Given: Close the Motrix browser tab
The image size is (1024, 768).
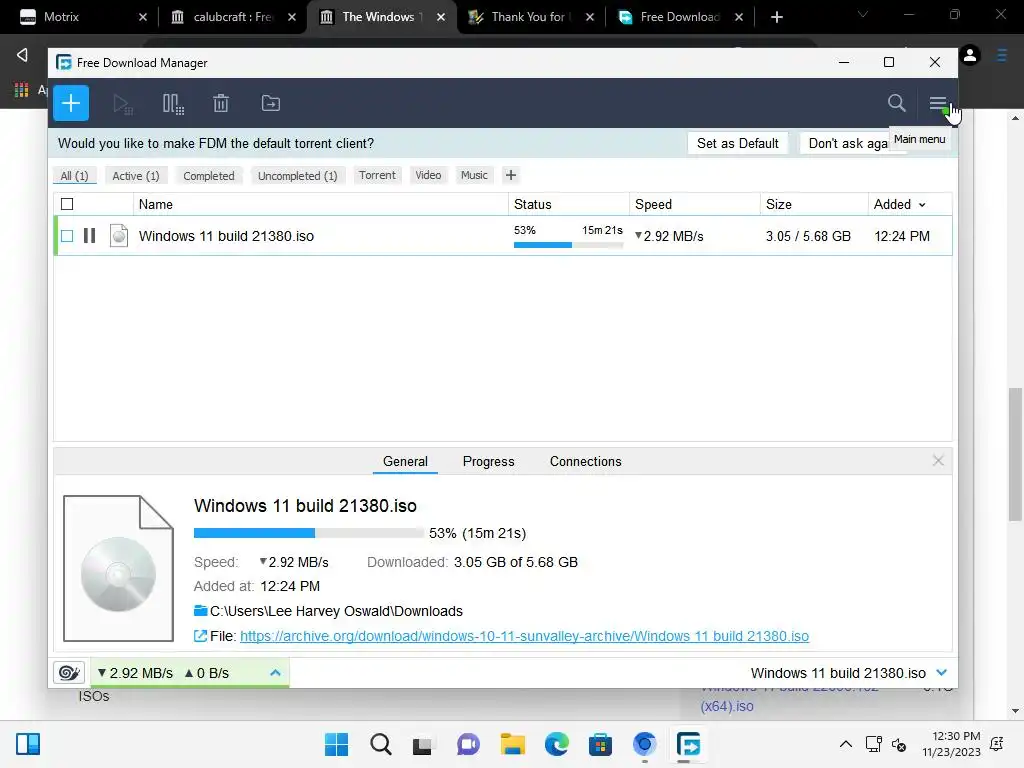Looking at the screenshot, I should point(143,17).
